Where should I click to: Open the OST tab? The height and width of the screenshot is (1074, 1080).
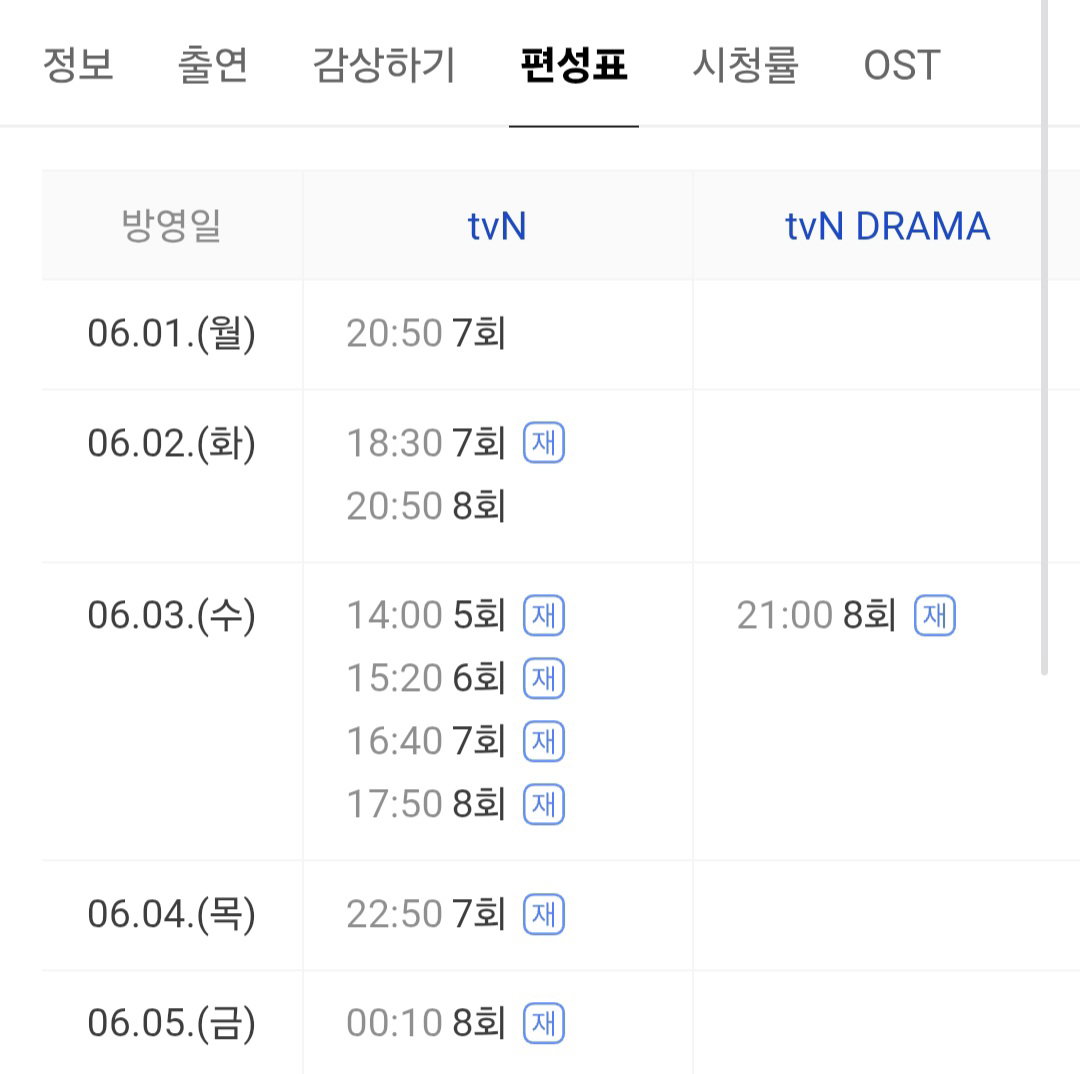(902, 65)
